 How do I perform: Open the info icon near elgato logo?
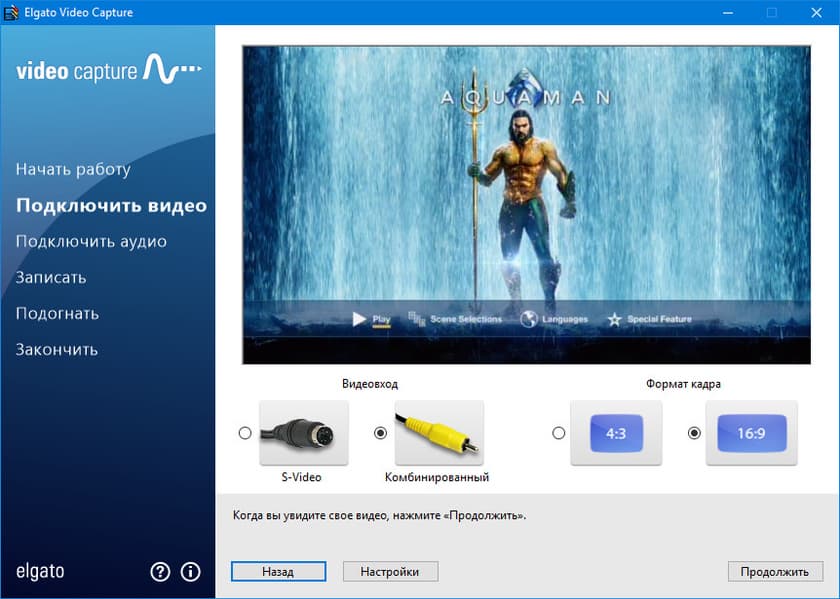(190, 572)
